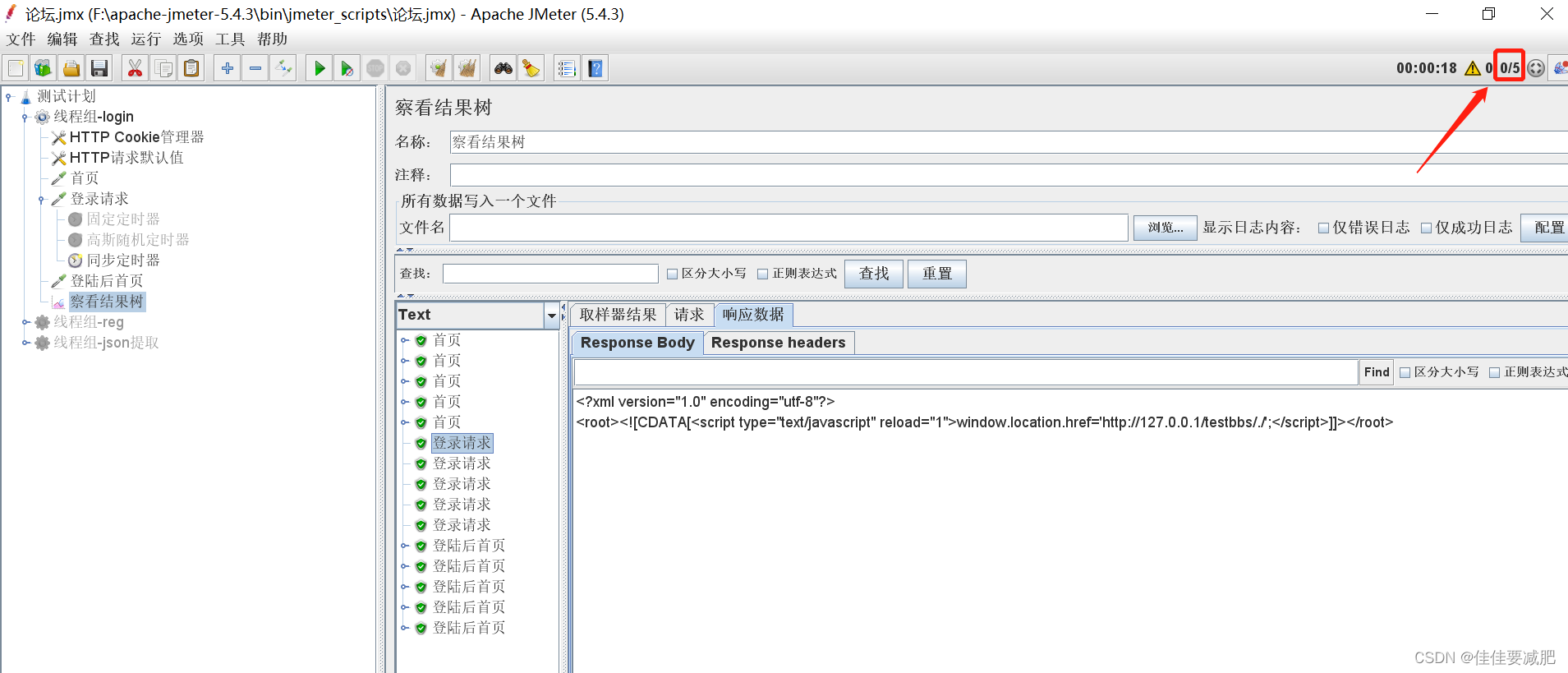This screenshot has width=1568, height=673.
Task: Open the 选项 menu
Action: tap(188, 39)
